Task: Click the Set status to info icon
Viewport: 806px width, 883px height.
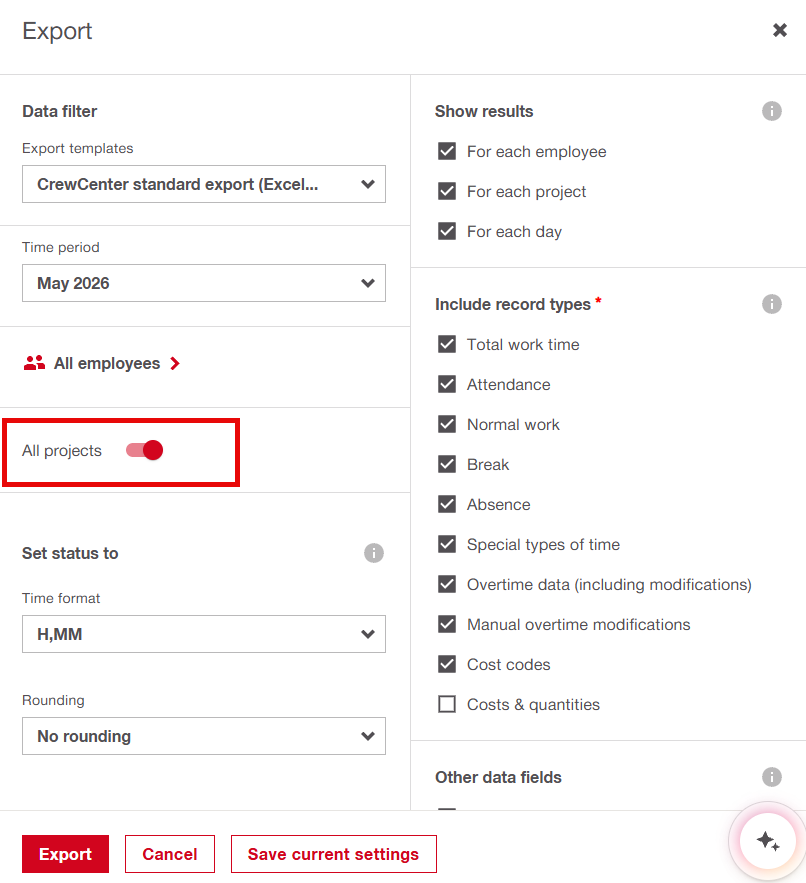Action: pos(373,553)
